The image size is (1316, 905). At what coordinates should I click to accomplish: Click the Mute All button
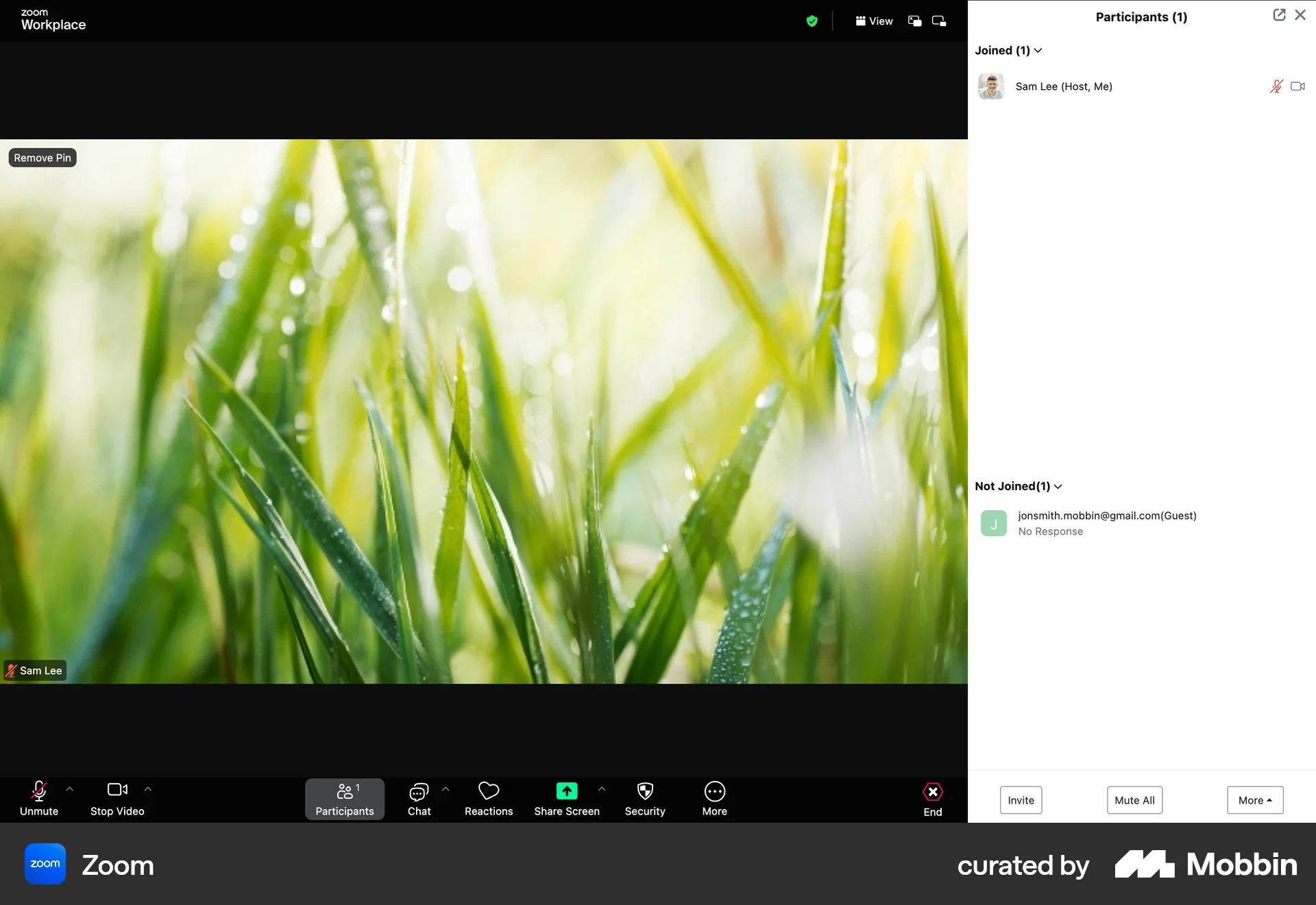pos(1134,800)
